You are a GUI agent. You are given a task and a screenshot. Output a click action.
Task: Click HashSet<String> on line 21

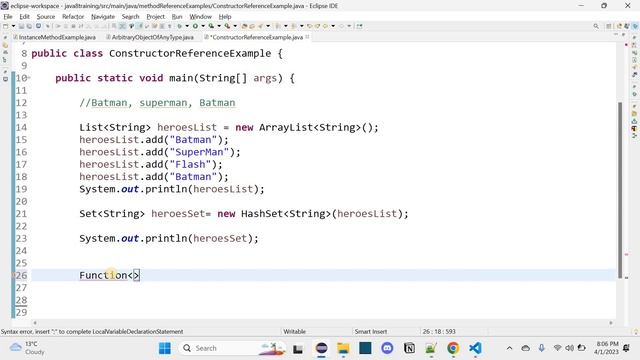tap(286, 214)
